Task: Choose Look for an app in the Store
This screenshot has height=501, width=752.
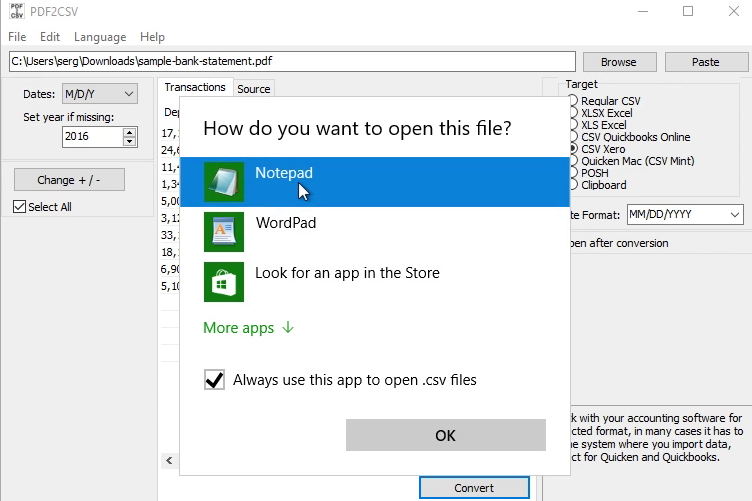Action: pyautogui.click(x=375, y=282)
